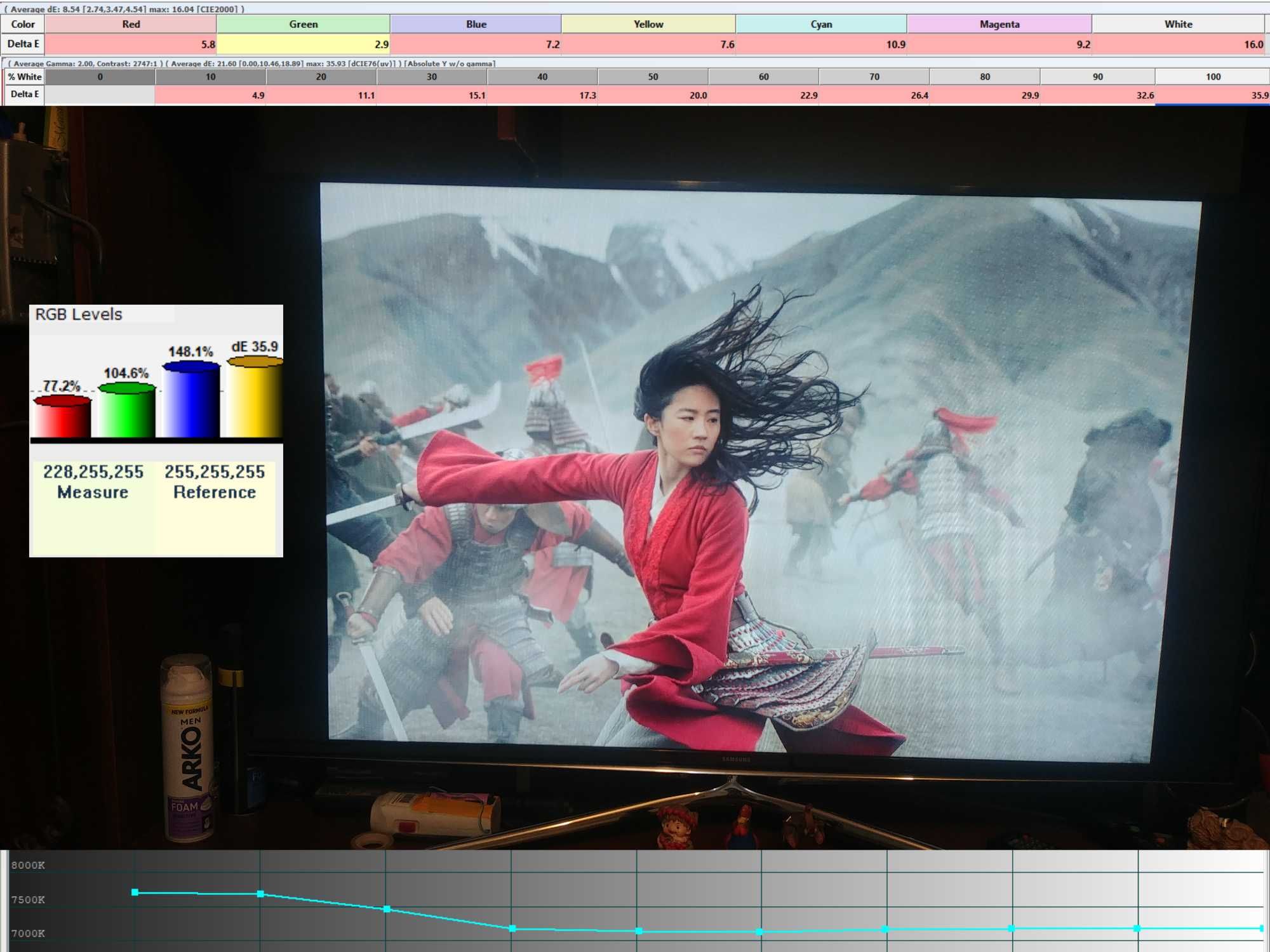Click the White column header in the color table
The image size is (1270, 952).
point(1178,24)
